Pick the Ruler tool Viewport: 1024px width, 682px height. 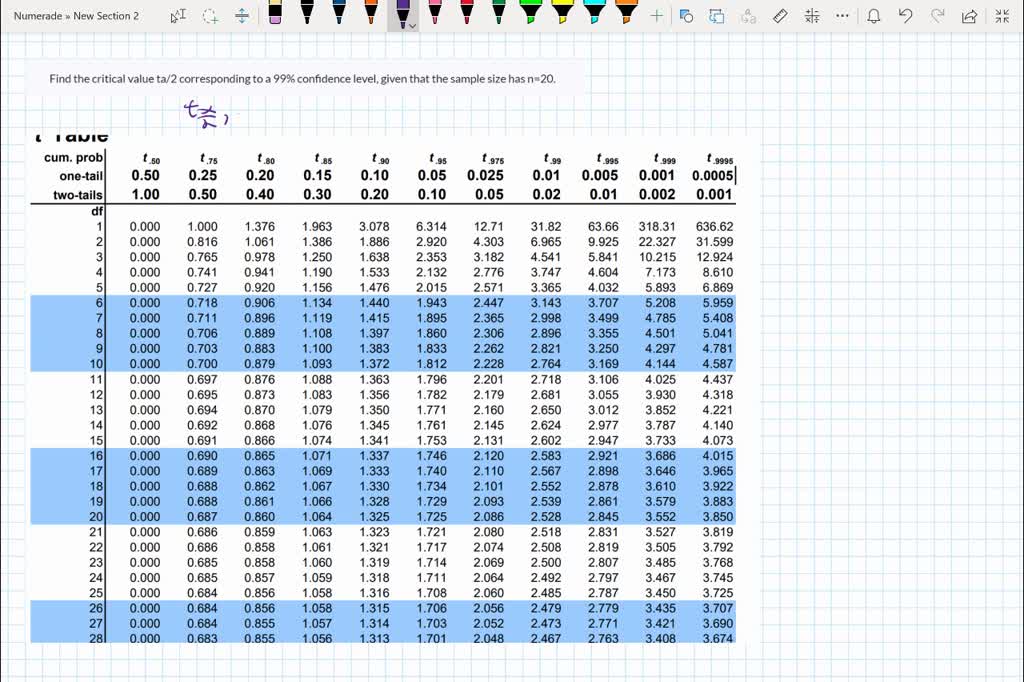780,16
